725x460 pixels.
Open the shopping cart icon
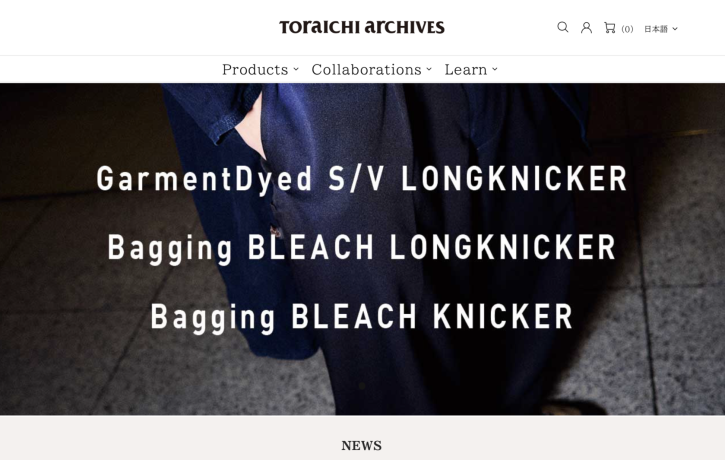coord(609,28)
